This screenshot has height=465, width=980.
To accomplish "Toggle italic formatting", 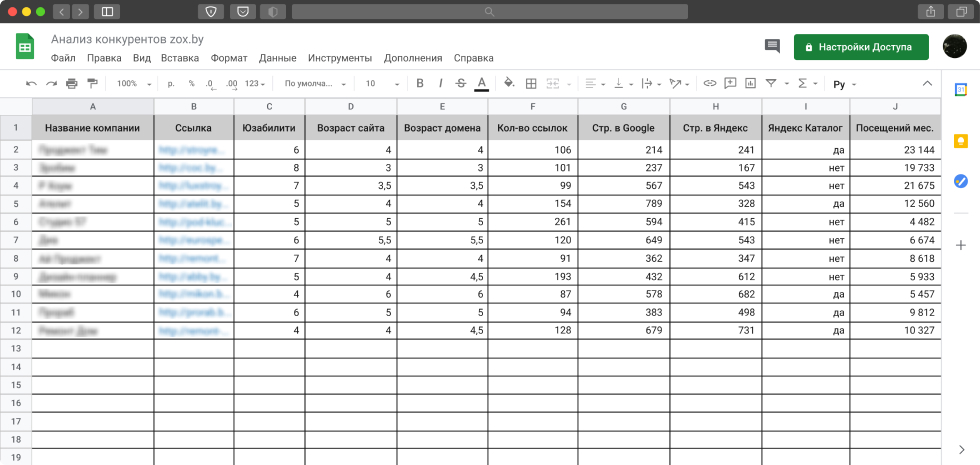I will point(440,84).
